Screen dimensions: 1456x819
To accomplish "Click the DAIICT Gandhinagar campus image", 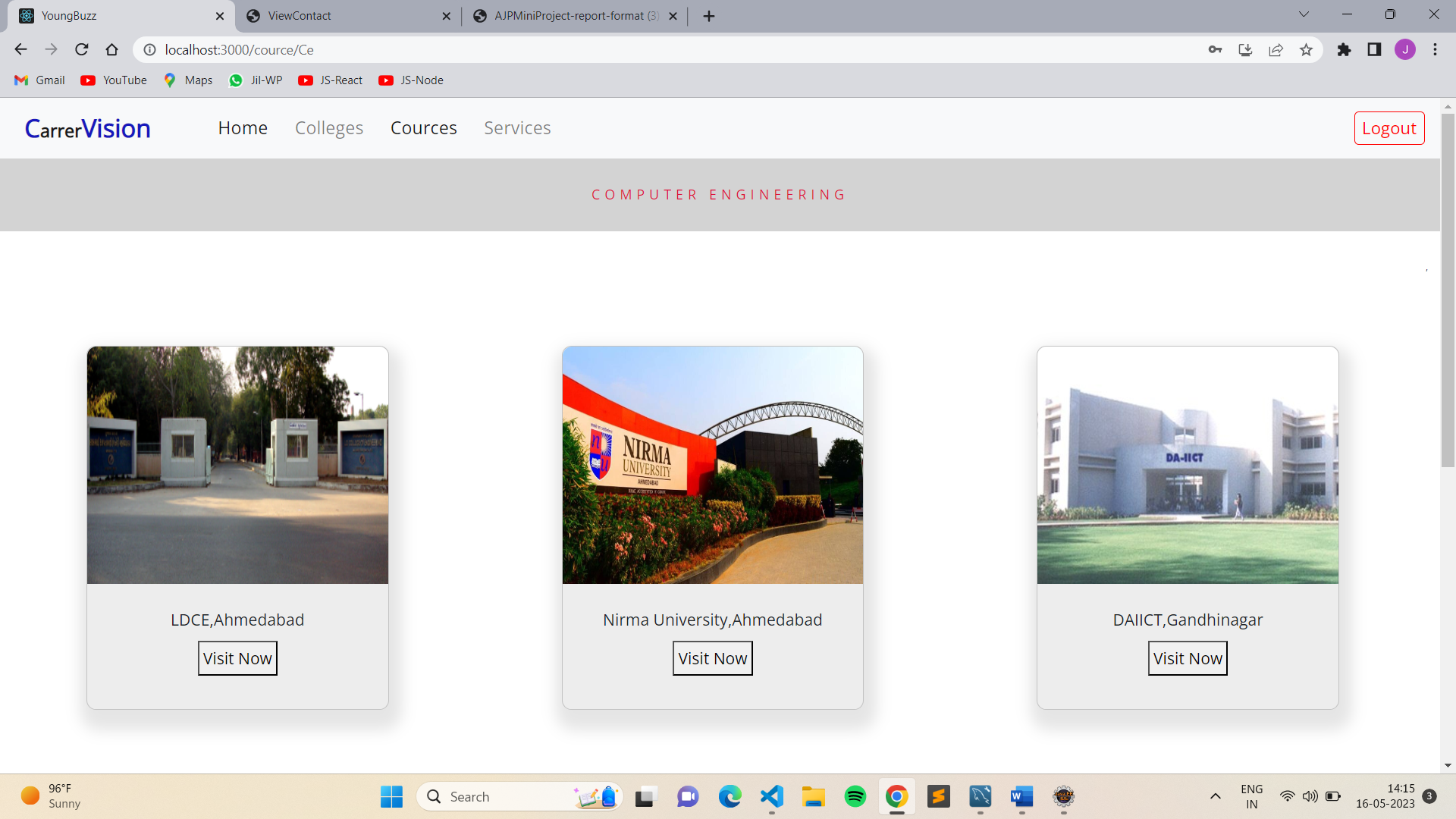I will point(1187,465).
